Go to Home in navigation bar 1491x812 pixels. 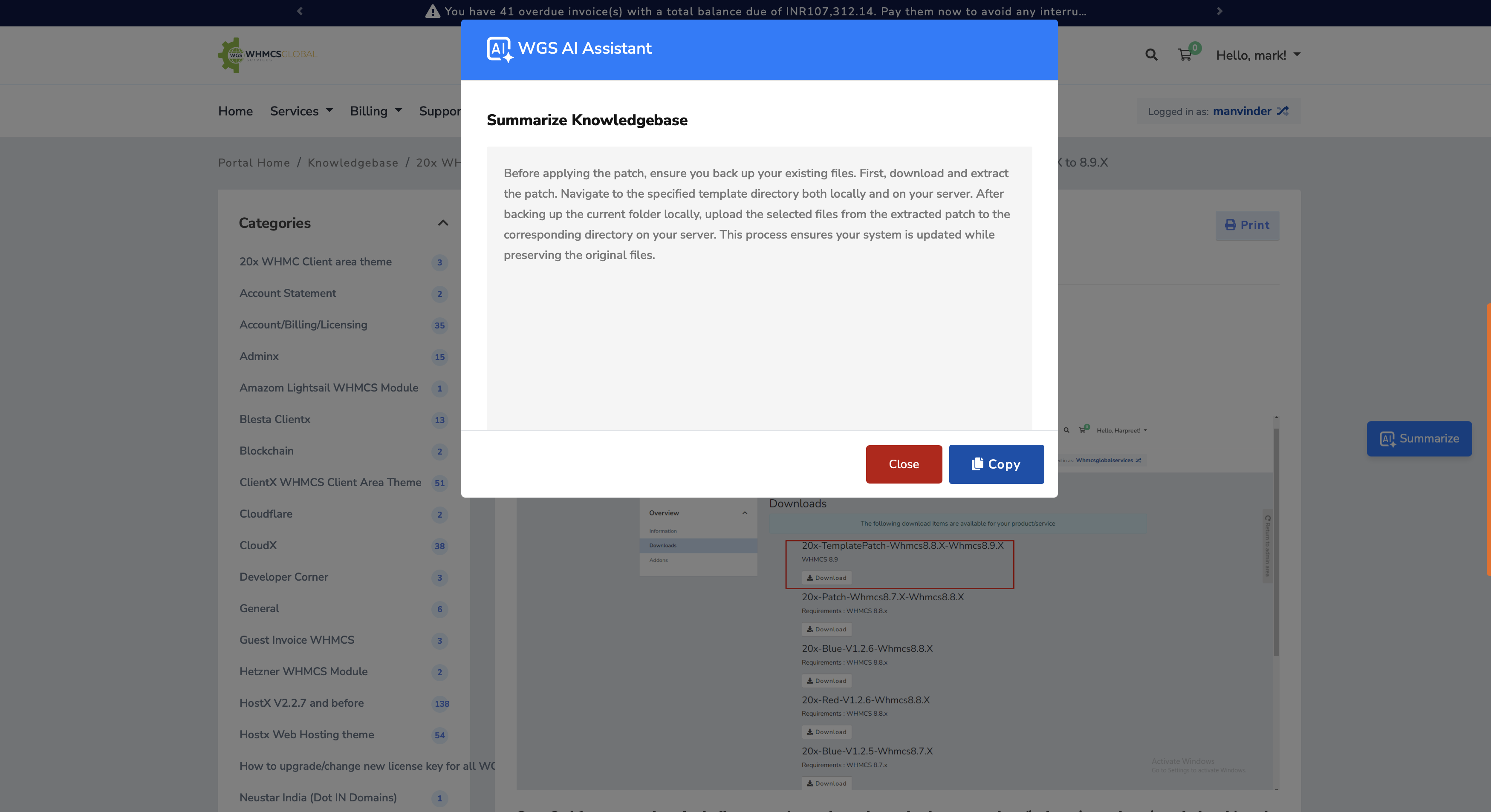(x=235, y=111)
